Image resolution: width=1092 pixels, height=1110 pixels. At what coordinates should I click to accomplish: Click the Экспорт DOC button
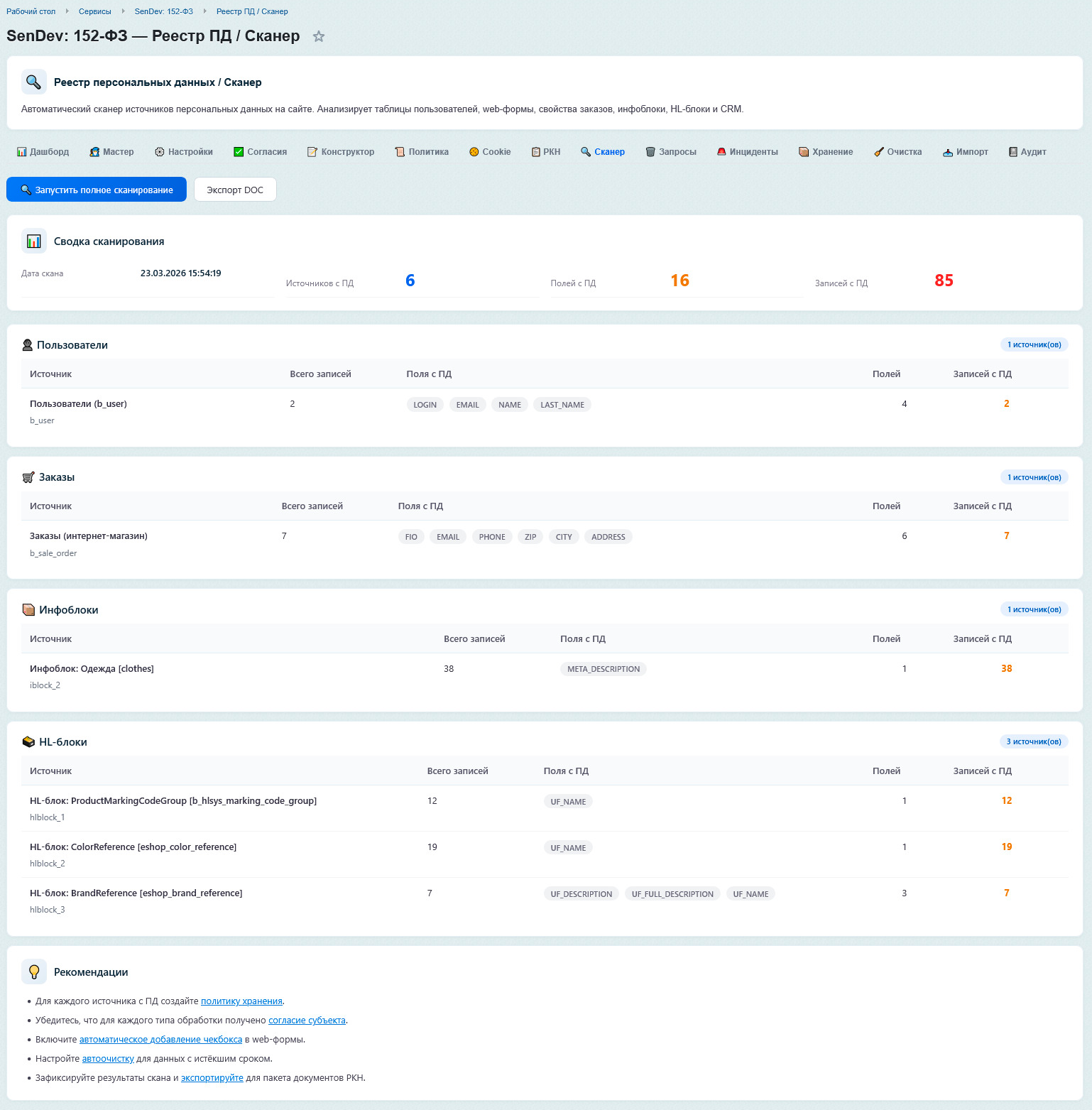click(235, 190)
